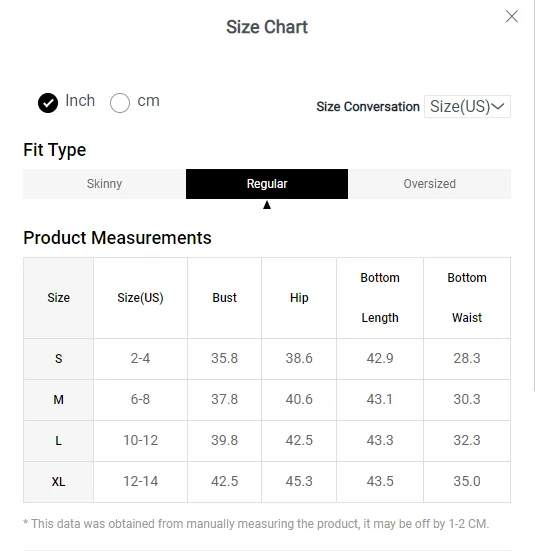The image size is (535, 552).
Task: Click the Size(US) column header
Action: [x=140, y=298]
